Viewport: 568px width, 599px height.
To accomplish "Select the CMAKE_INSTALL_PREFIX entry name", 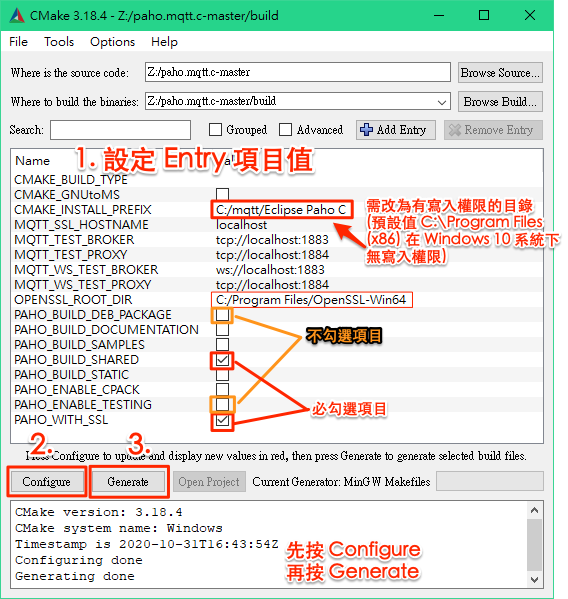I will pyautogui.click(x=83, y=210).
